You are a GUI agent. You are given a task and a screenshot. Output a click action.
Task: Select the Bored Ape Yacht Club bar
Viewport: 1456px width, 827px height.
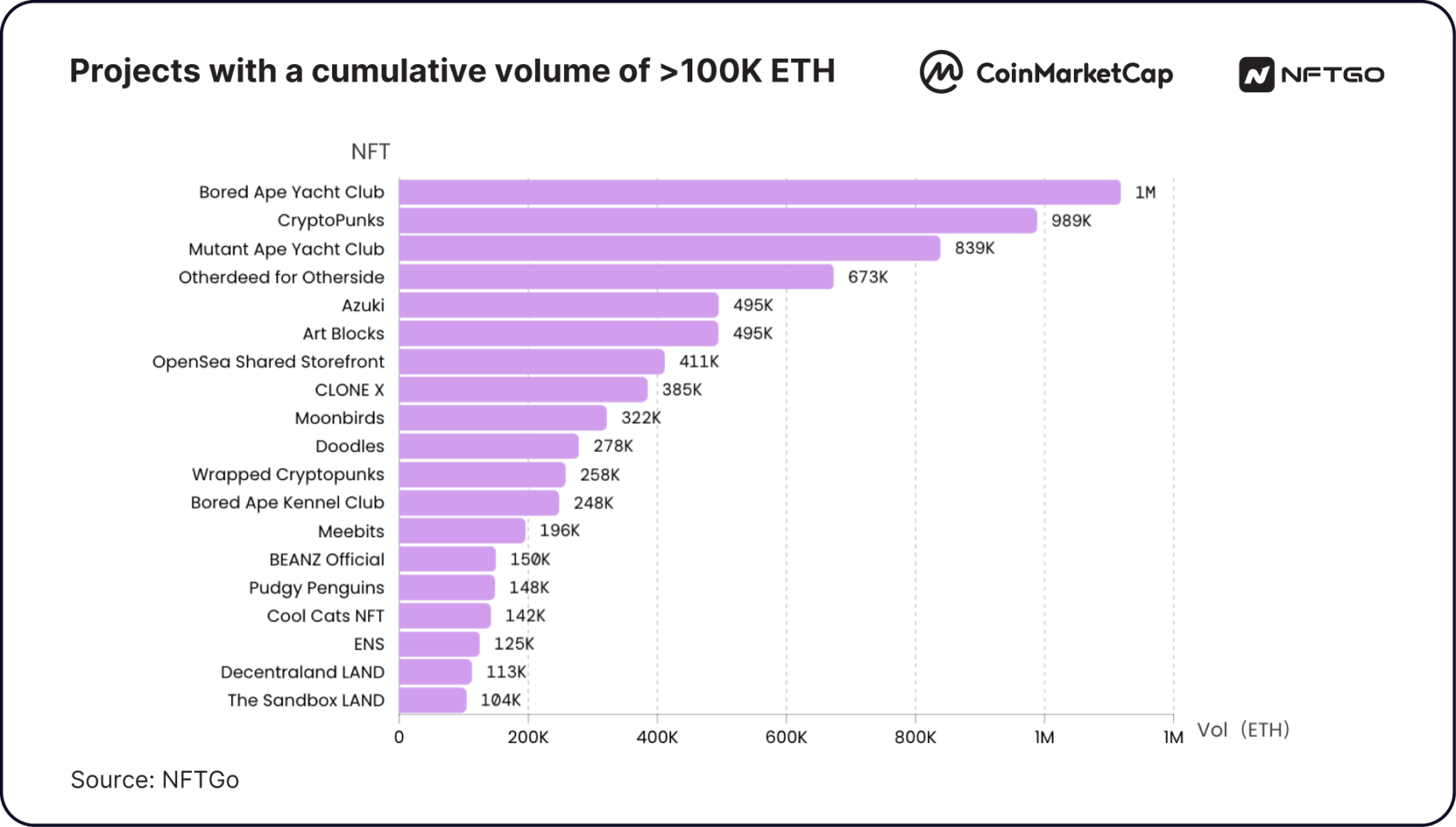[760, 192]
